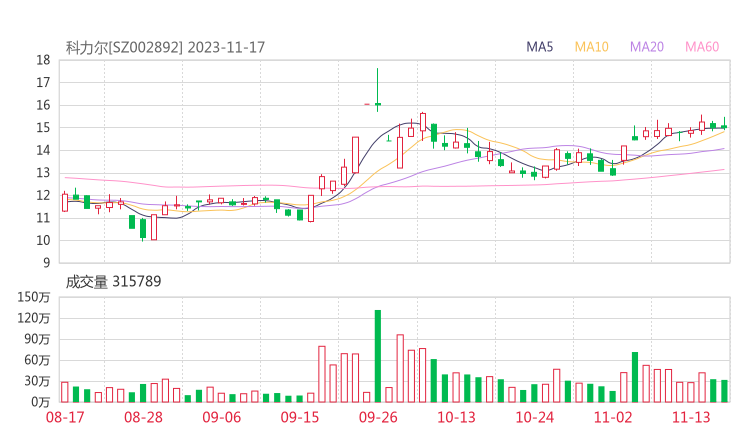
Task: Click the first red candlestick at 08-17
Action: pyautogui.click(x=65, y=202)
